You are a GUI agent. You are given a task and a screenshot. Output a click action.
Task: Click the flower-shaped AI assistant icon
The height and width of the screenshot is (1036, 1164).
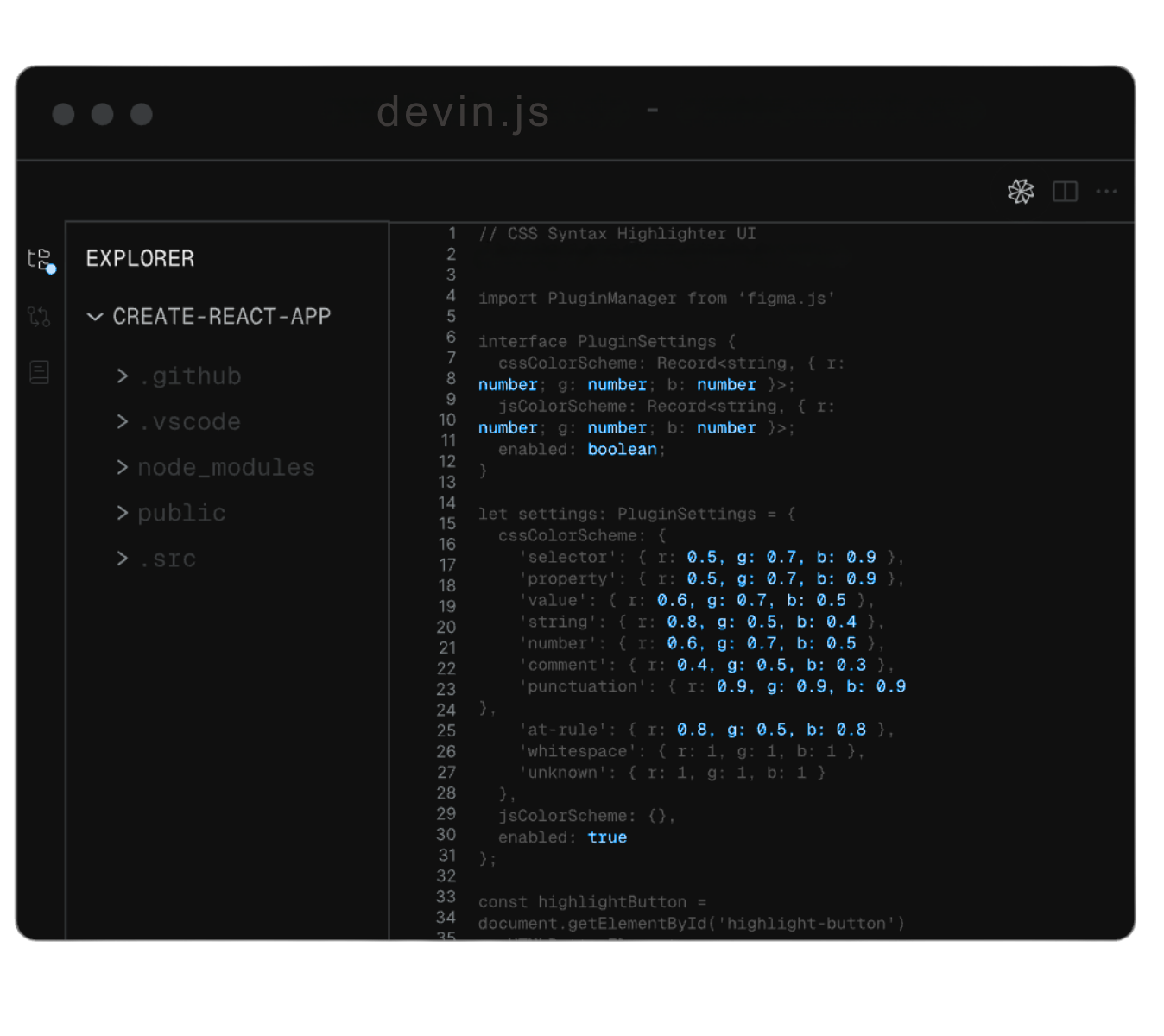pyautogui.click(x=1021, y=192)
